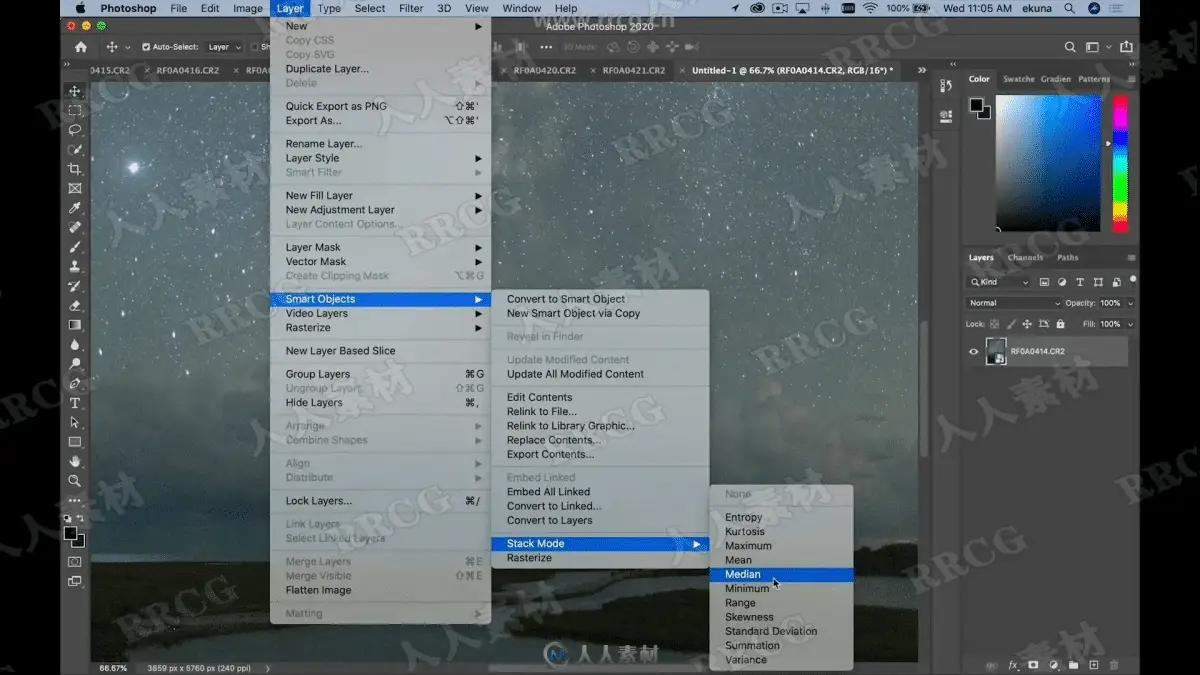The width and height of the screenshot is (1200, 675).
Task: Swap foreground and background colors in toolbar
Action: tap(81, 520)
